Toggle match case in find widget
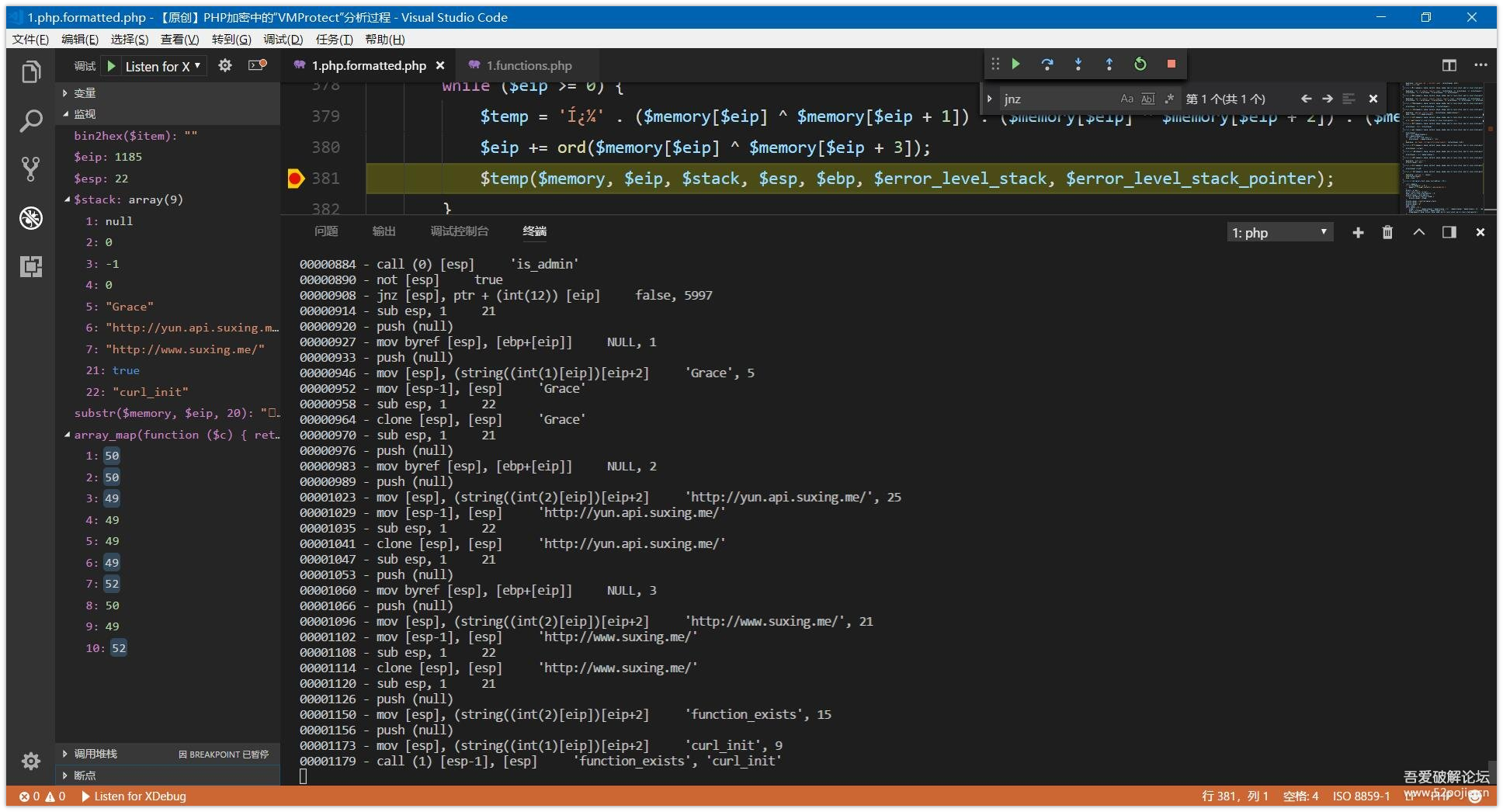Screen dimensions: 1503x812 coord(1126,99)
